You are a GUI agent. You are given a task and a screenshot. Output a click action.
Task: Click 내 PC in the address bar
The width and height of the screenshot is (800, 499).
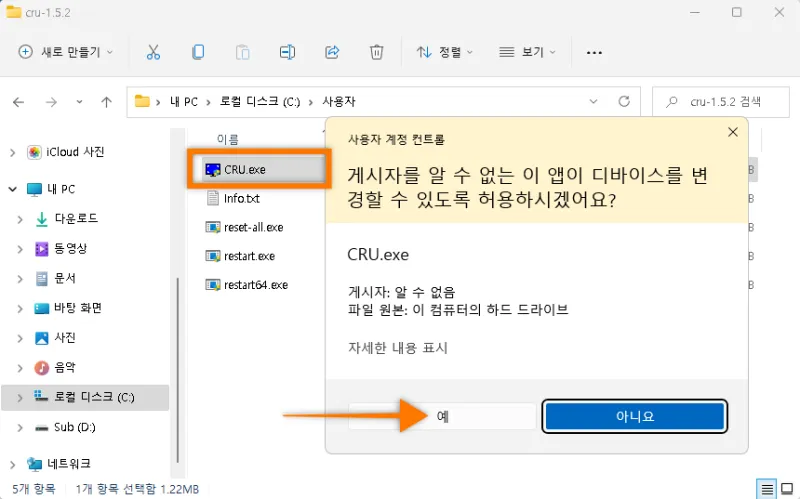(x=184, y=102)
